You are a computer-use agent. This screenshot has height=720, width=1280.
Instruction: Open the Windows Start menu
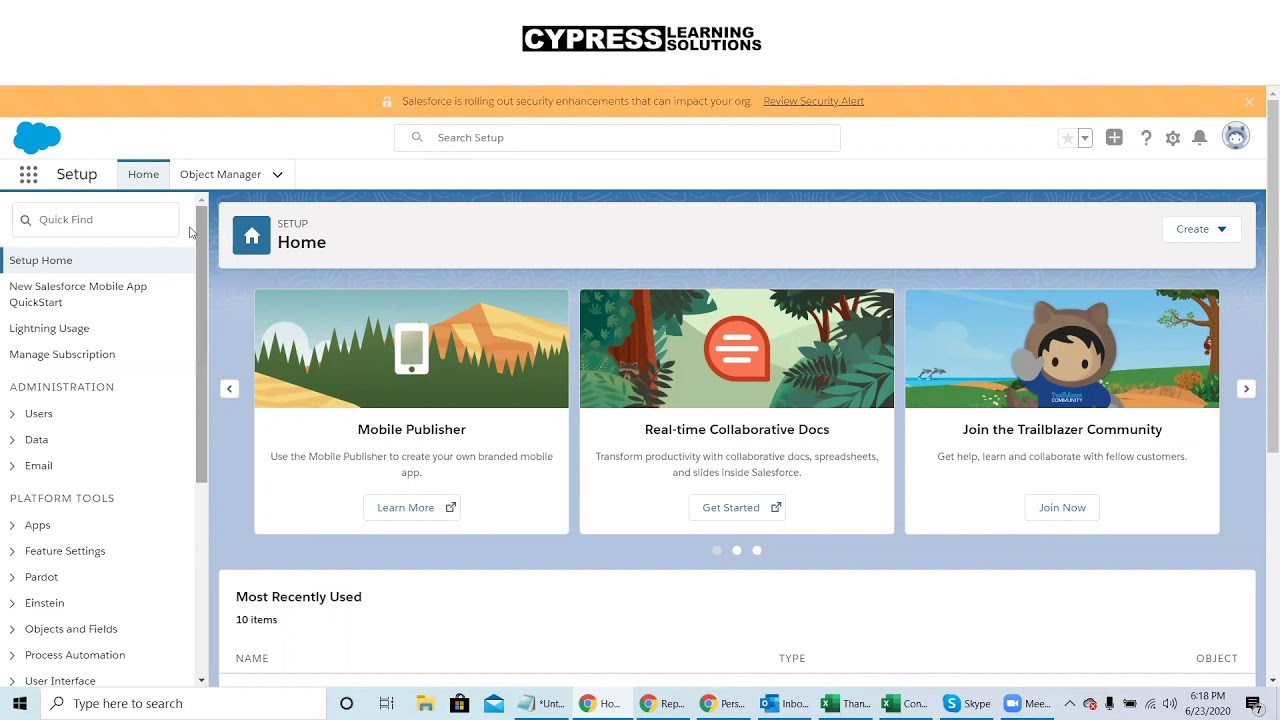(20, 704)
